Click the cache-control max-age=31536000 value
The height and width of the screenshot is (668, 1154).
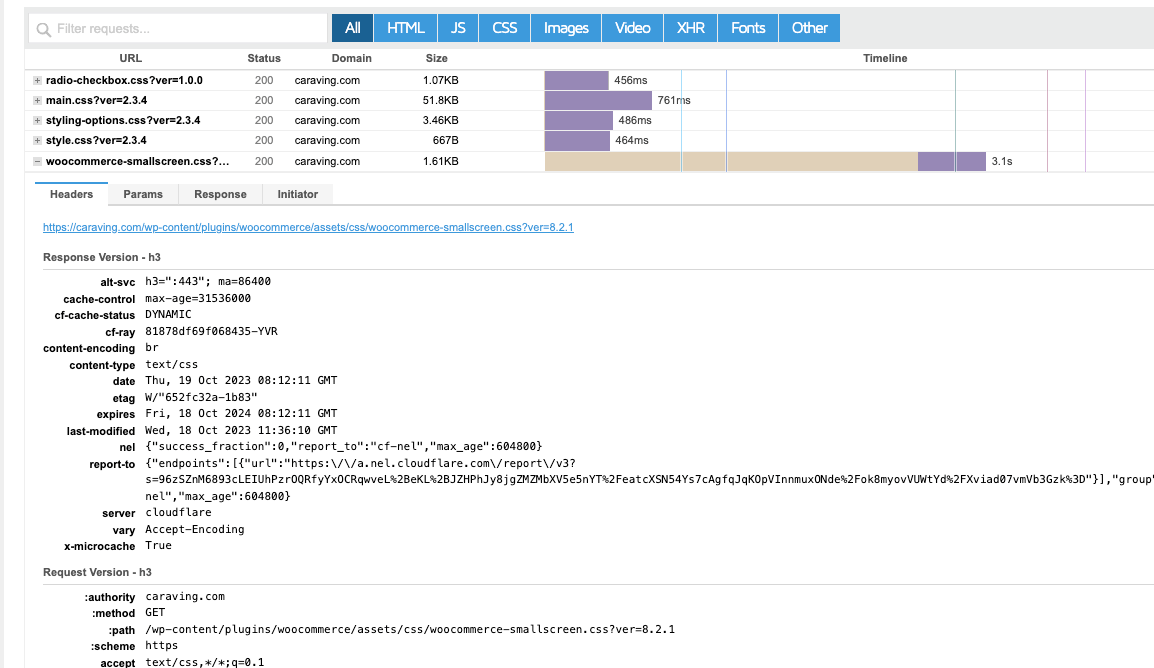(198, 298)
